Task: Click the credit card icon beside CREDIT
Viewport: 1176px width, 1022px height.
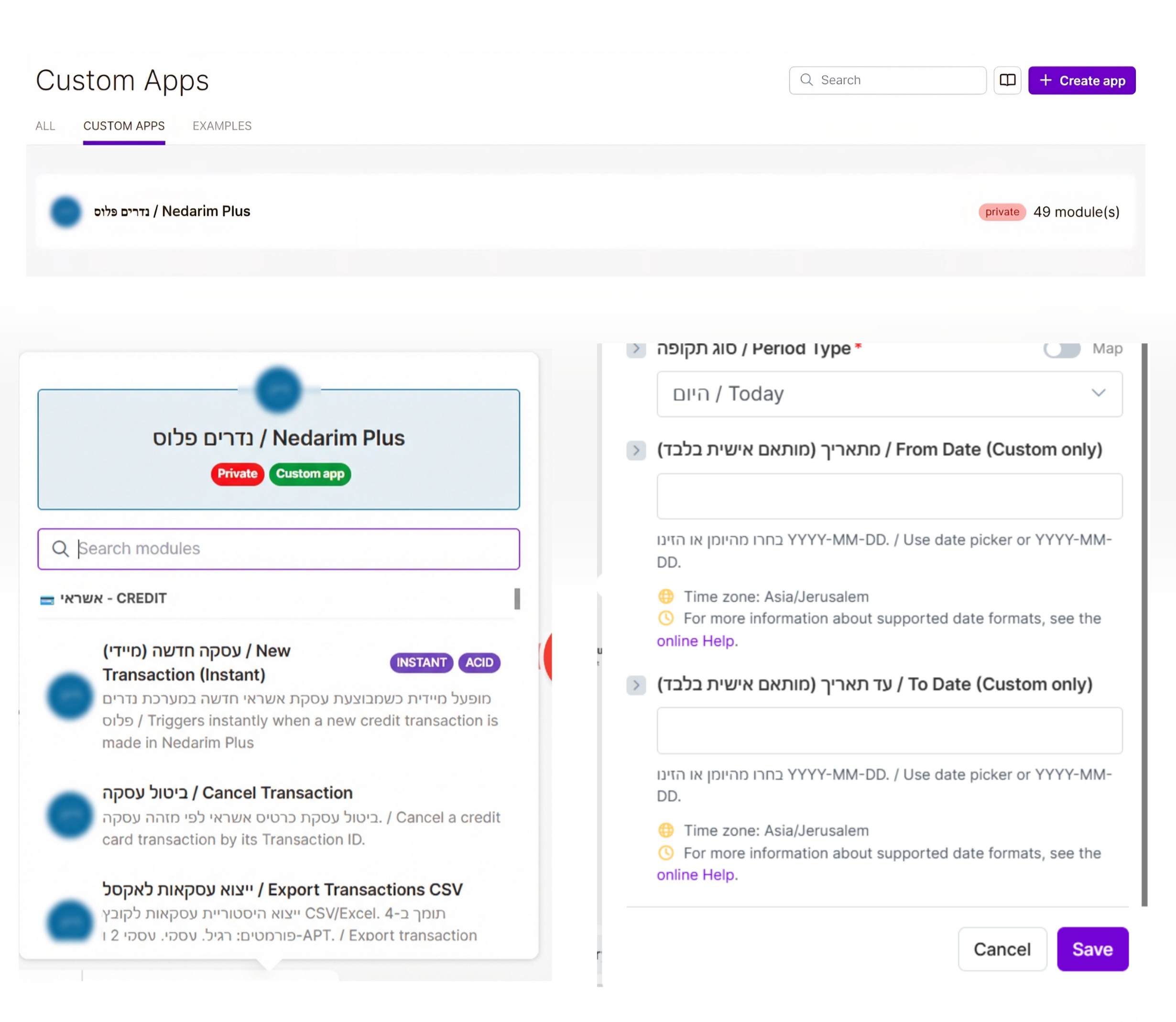Action: click(47, 599)
